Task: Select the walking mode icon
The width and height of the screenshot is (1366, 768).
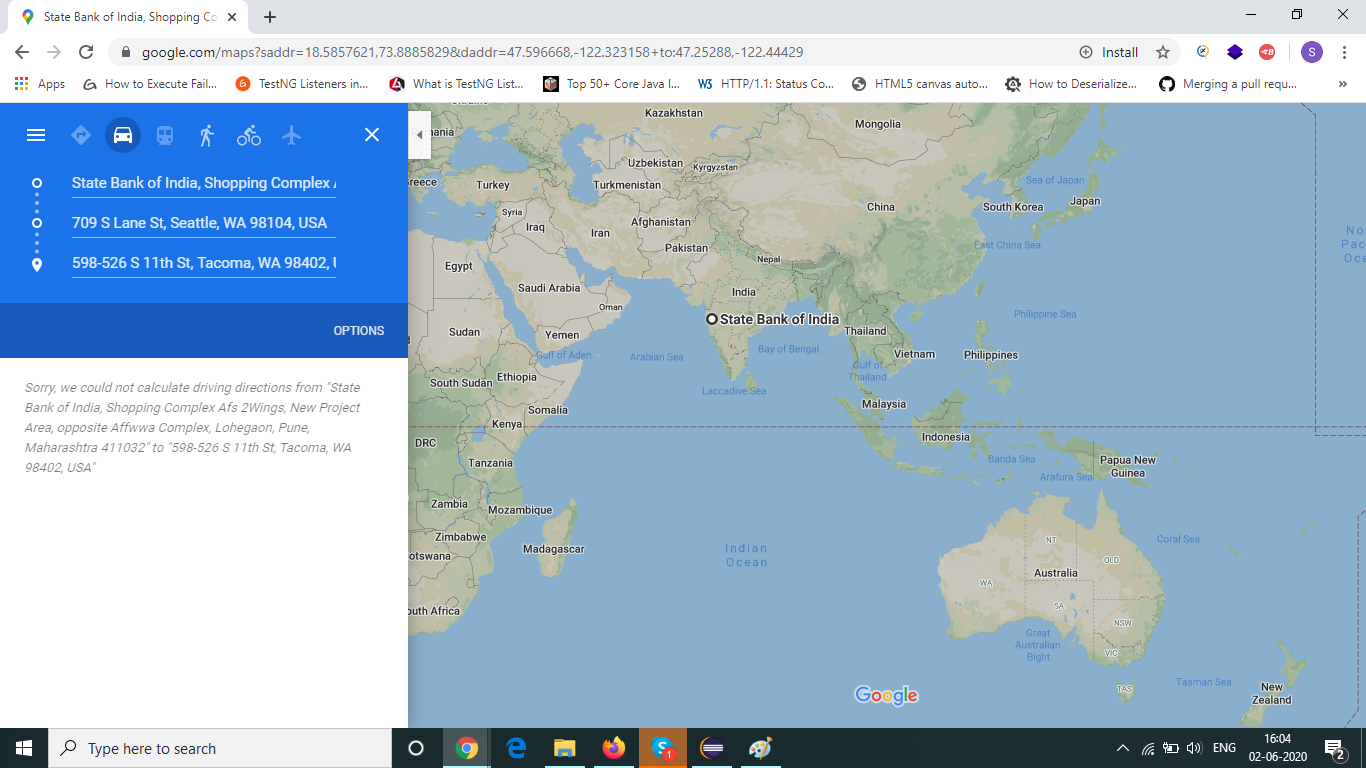Action: click(x=207, y=135)
